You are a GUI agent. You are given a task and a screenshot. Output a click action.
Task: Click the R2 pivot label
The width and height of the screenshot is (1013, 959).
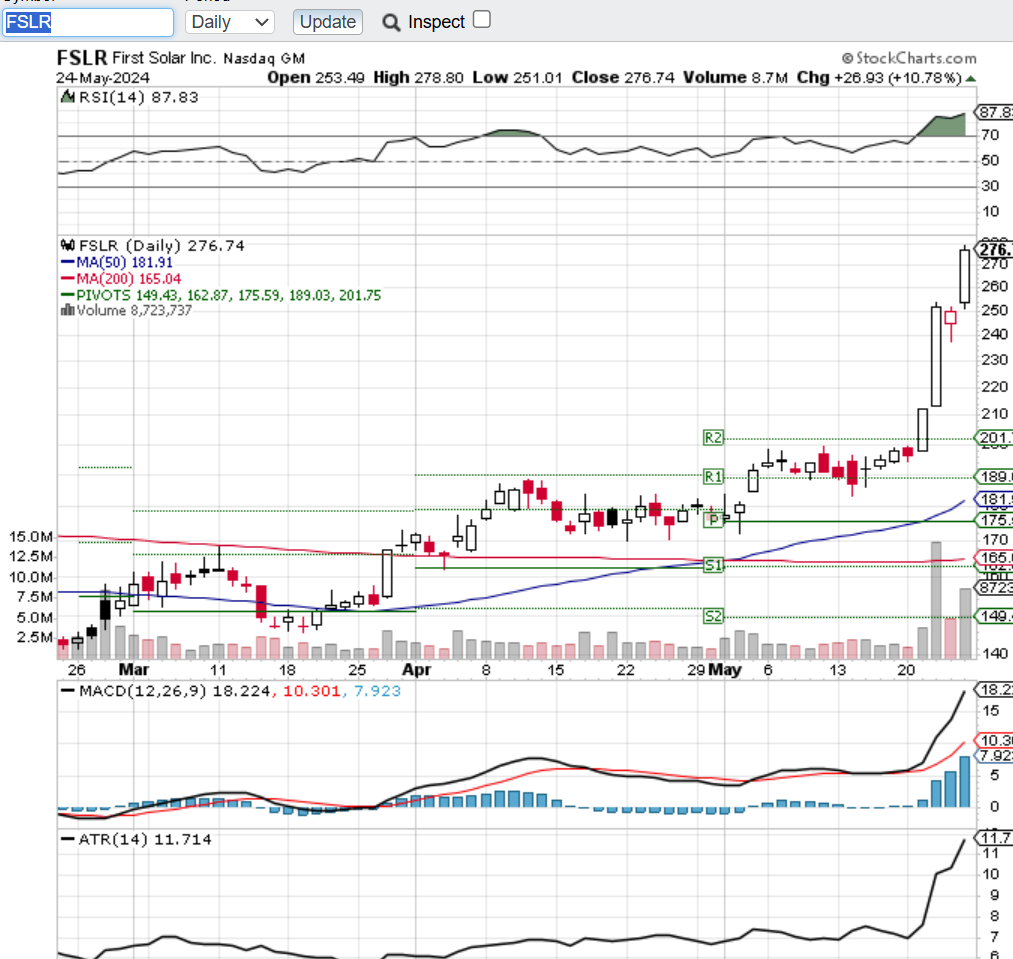point(713,437)
